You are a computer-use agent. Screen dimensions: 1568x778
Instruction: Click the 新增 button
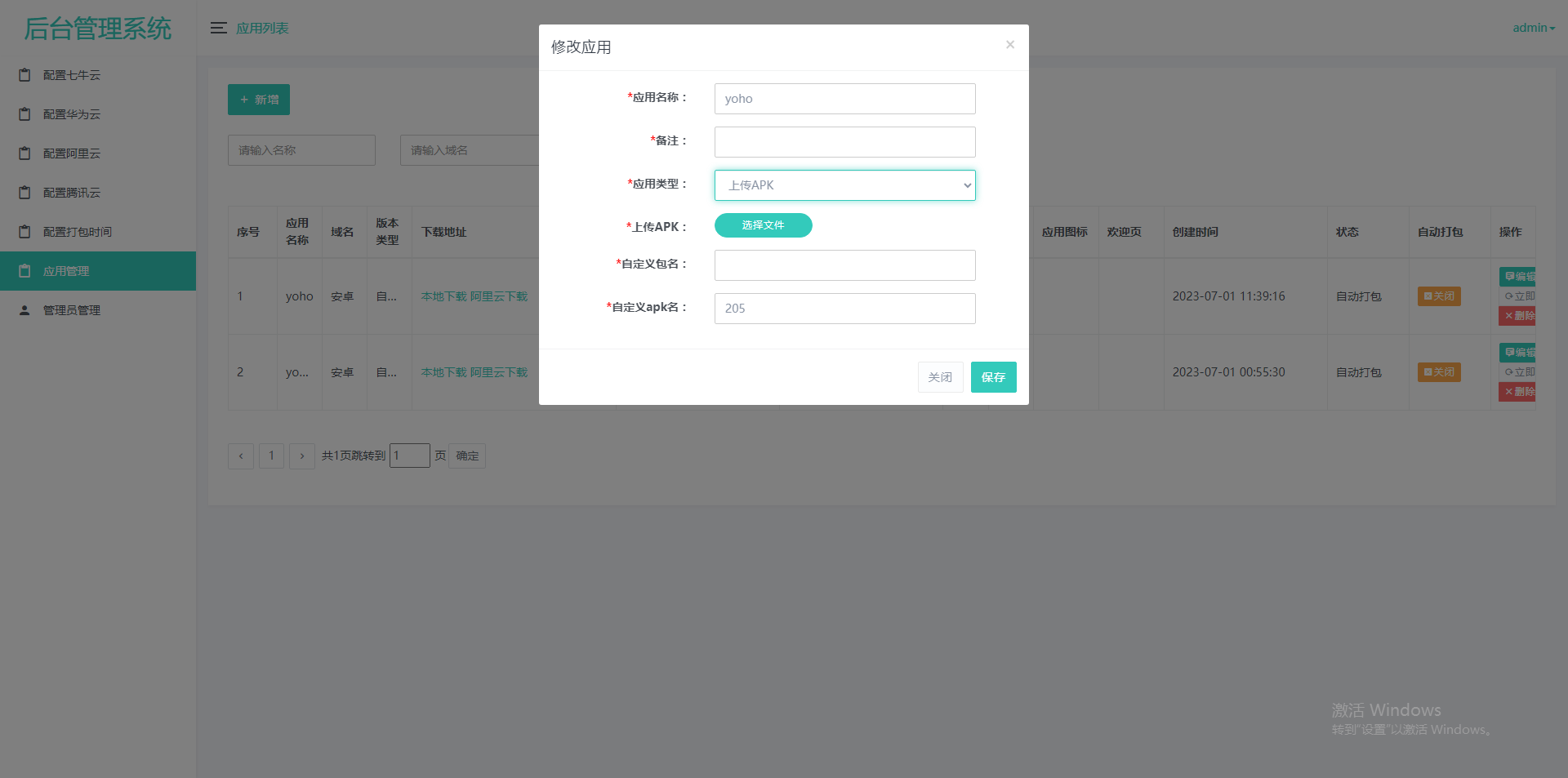click(x=259, y=100)
